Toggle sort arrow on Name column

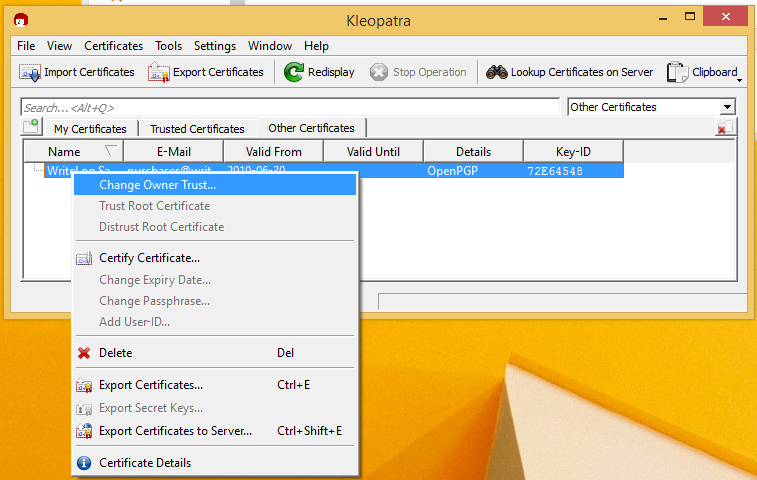click(x=111, y=151)
